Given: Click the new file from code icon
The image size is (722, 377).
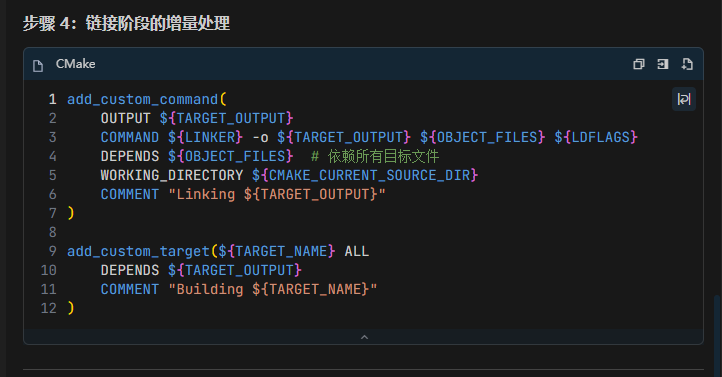Looking at the screenshot, I should click(687, 64).
